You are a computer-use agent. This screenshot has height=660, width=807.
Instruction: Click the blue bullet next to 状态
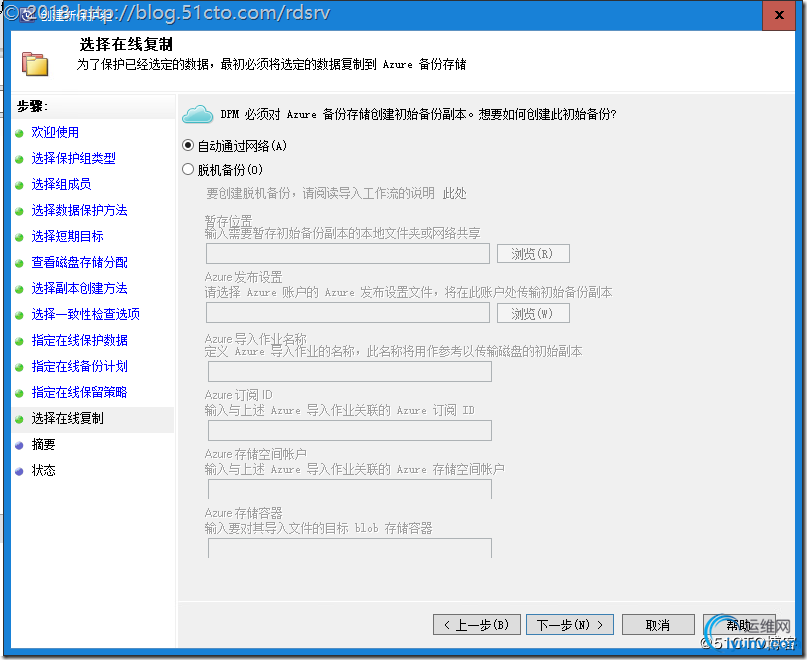[x=20, y=471]
